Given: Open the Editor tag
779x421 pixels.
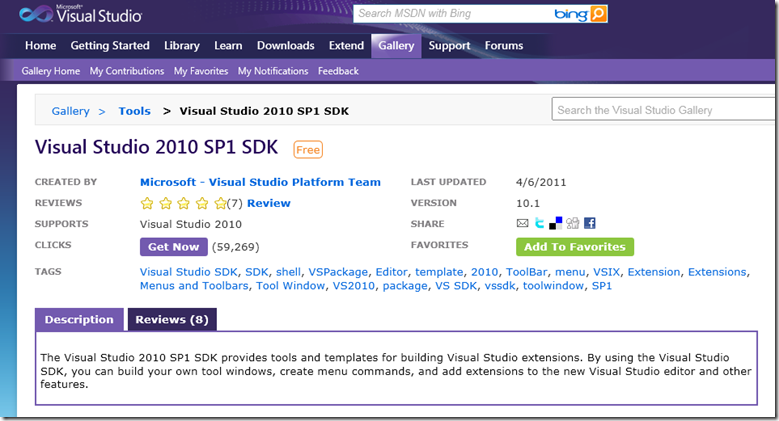Looking at the screenshot, I should pyautogui.click(x=391, y=272).
